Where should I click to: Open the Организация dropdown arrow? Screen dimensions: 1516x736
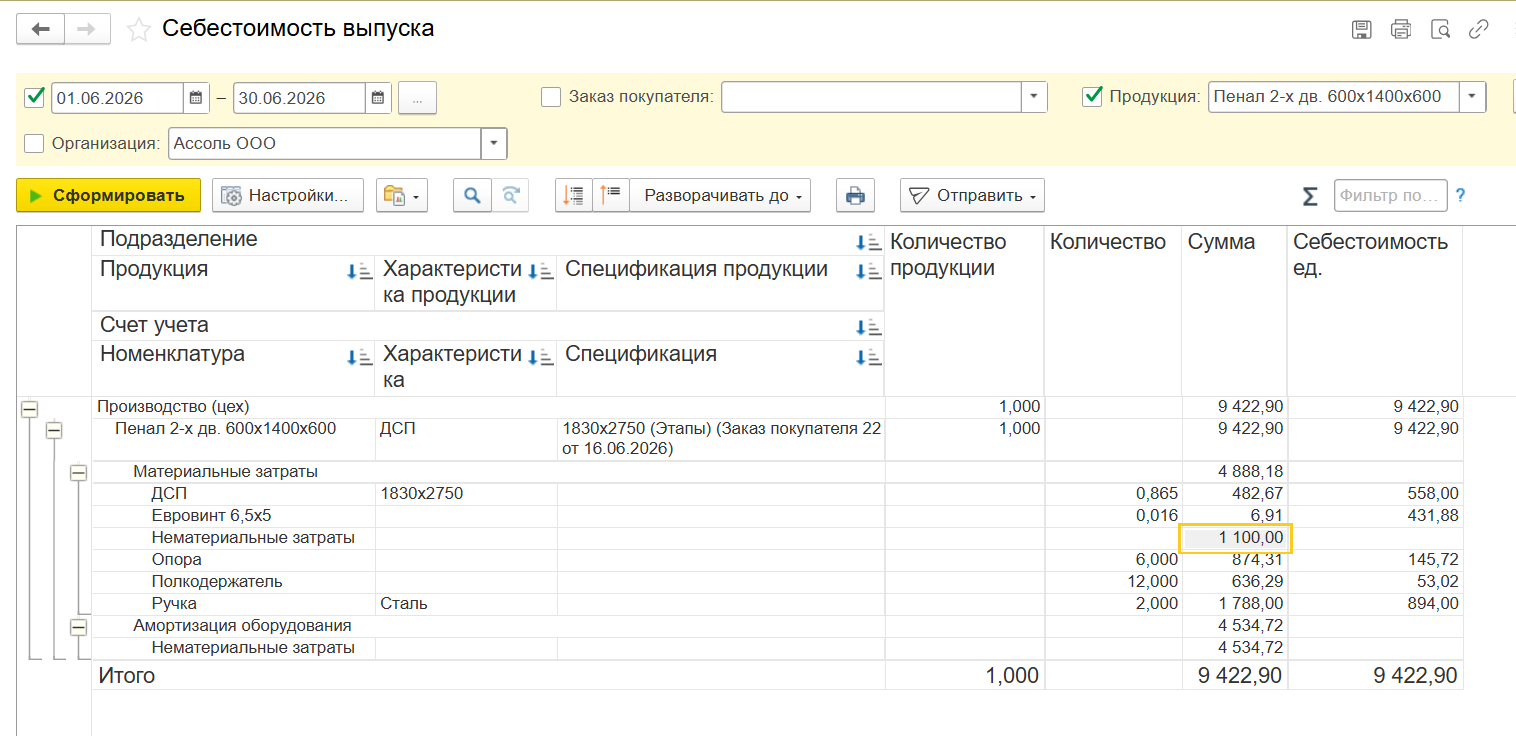click(x=494, y=143)
